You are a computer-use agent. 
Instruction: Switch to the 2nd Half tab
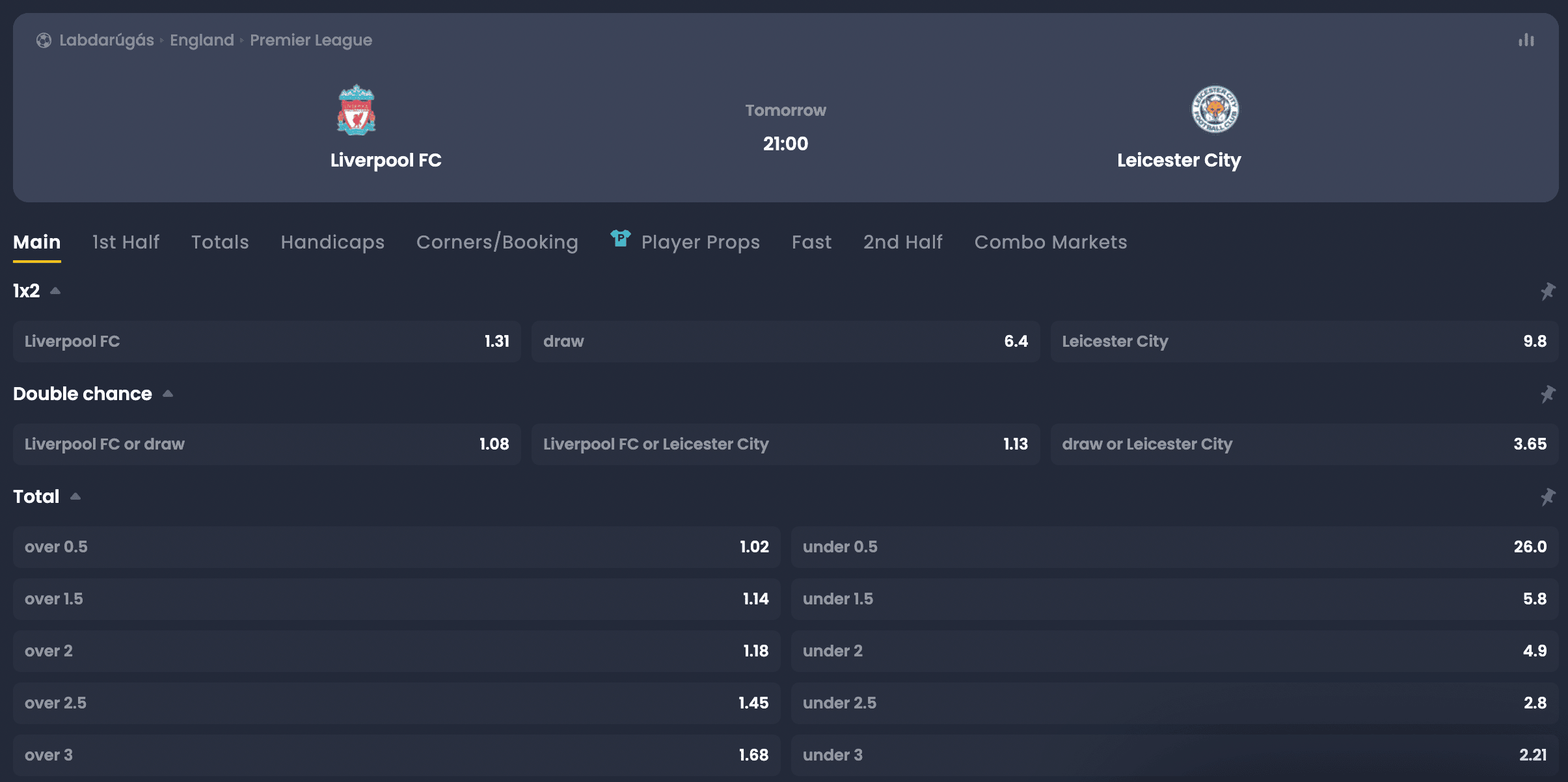coord(902,242)
